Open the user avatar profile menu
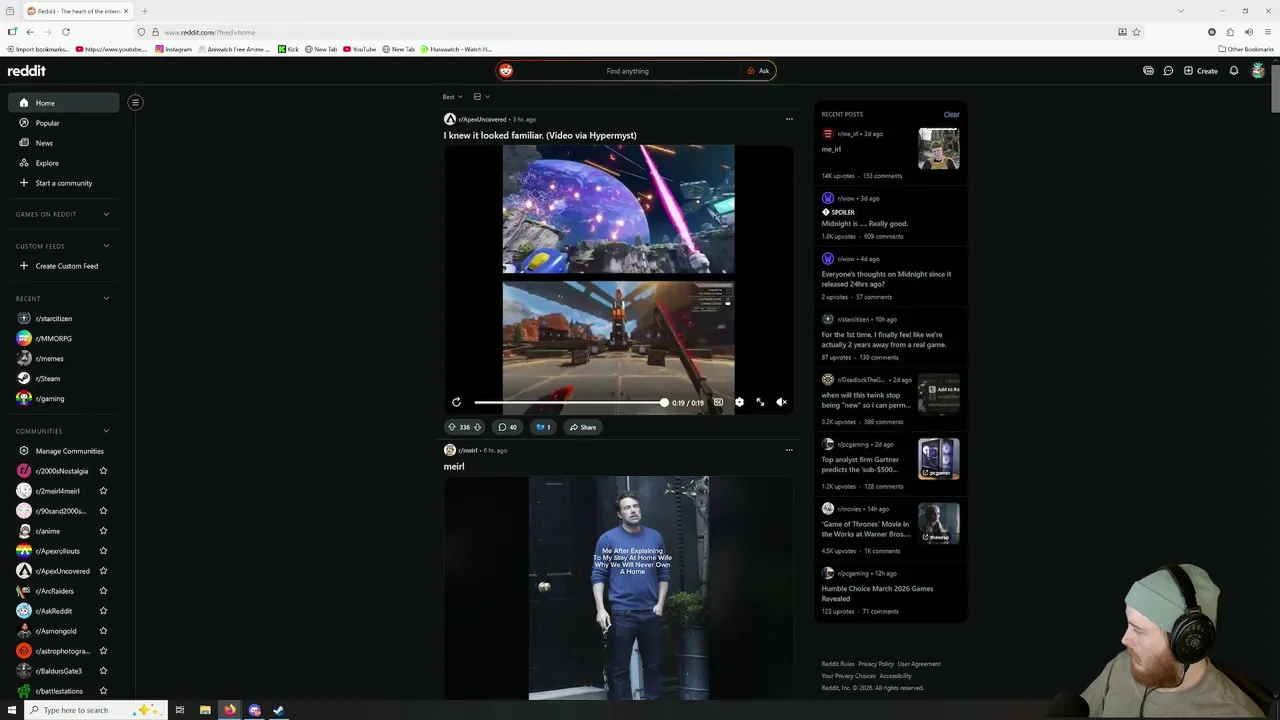 [1258, 71]
